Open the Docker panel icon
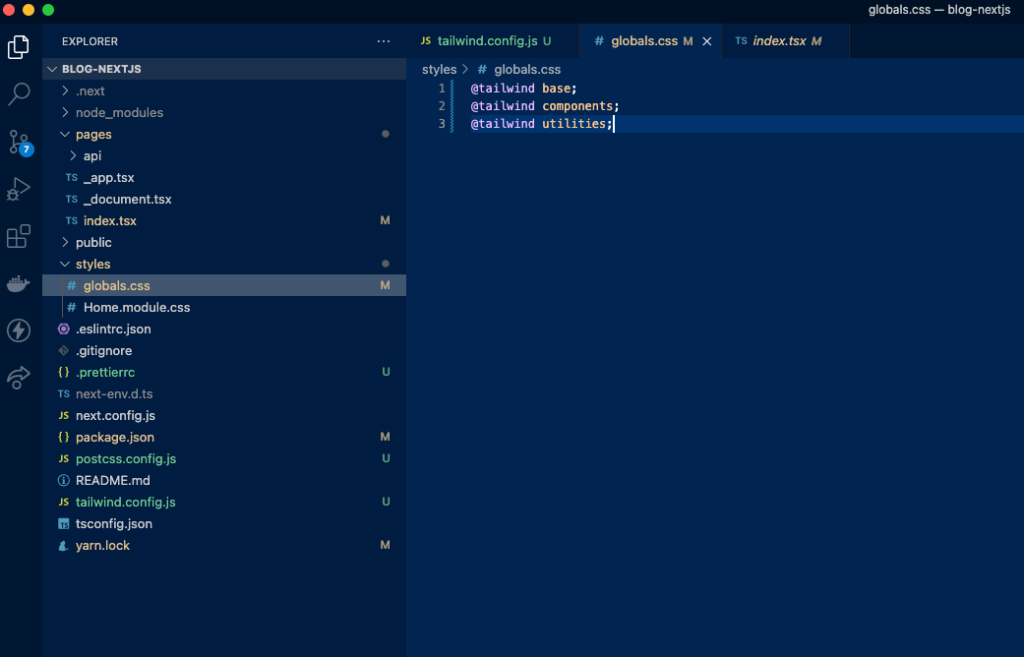This screenshot has width=1024, height=657. tap(19, 284)
